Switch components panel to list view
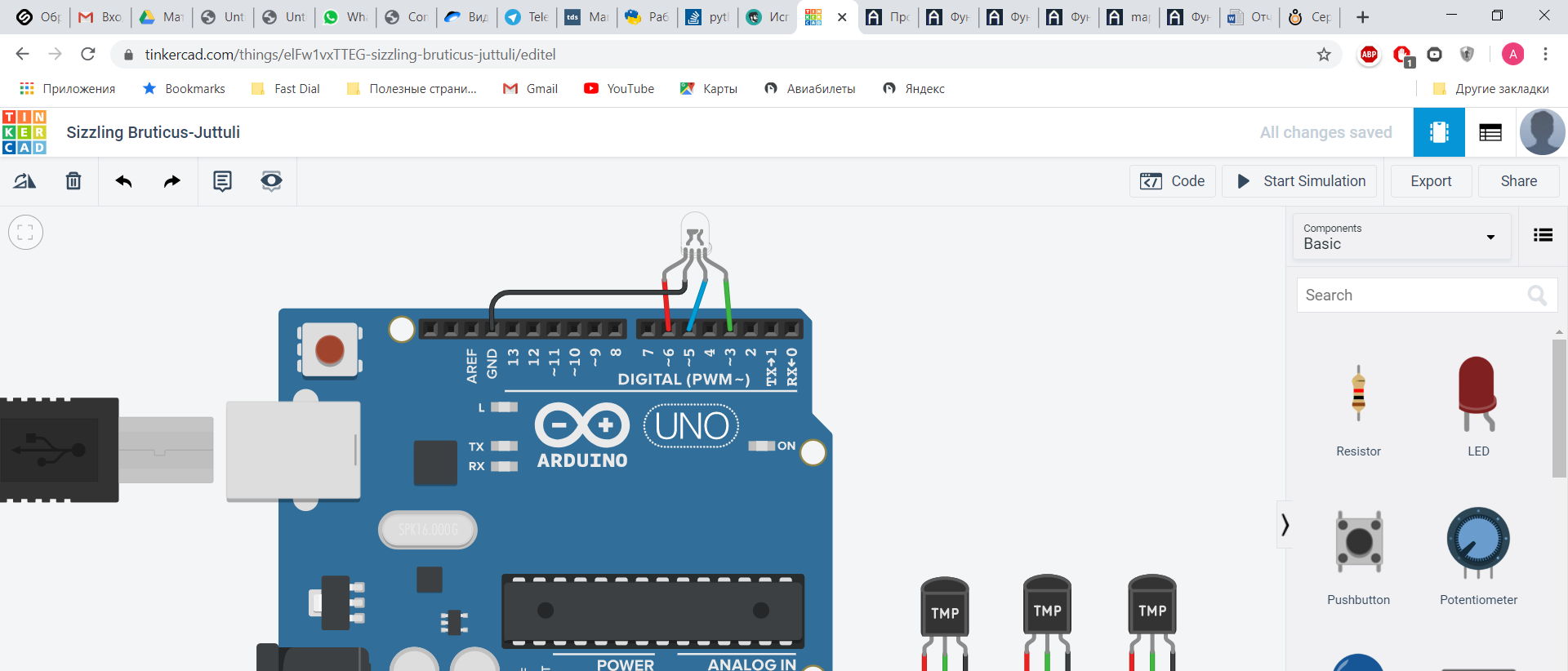Screen dimensions: 1568x671 pyautogui.click(x=1543, y=236)
